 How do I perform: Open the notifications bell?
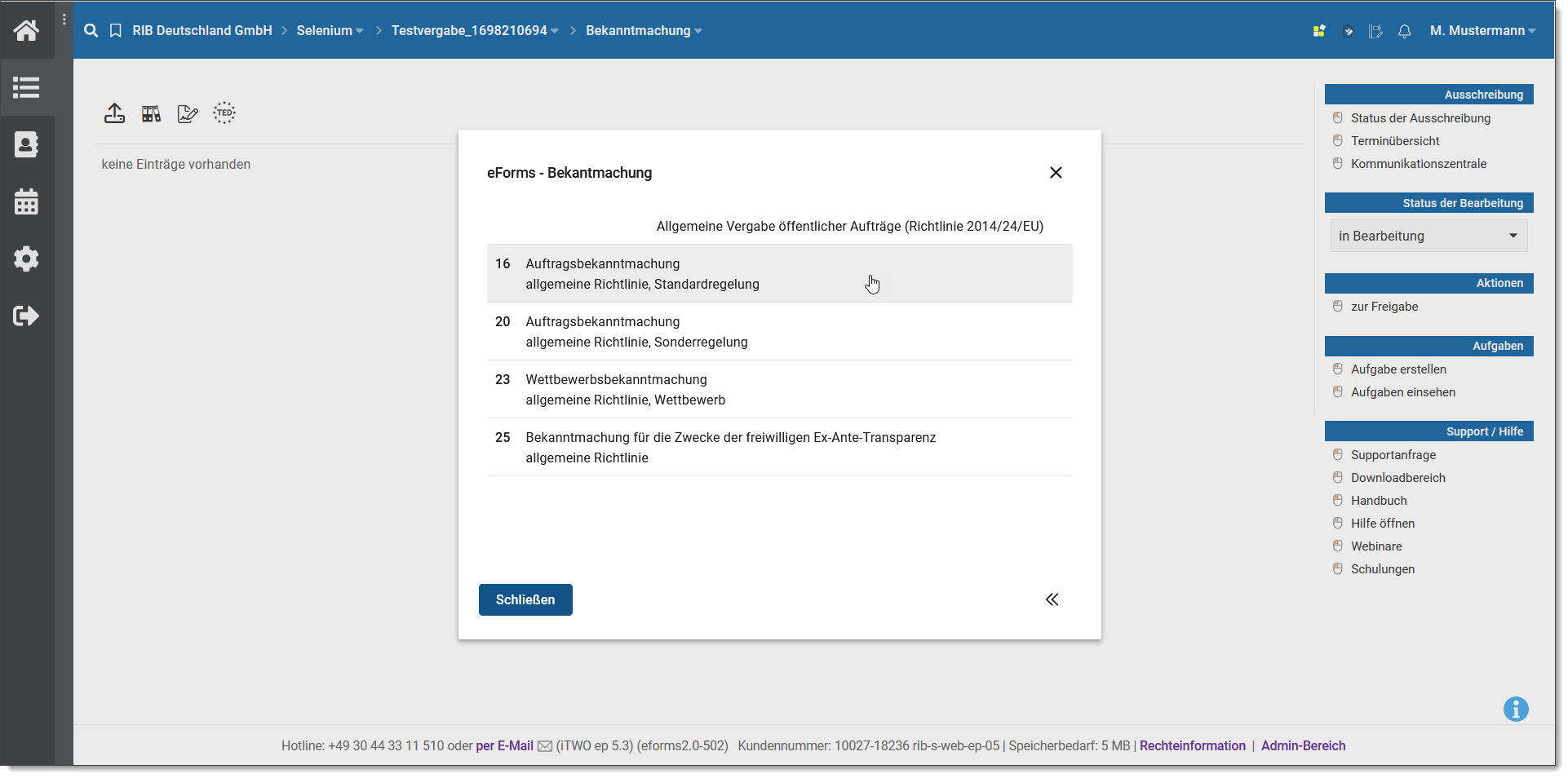[x=1404, y=31]
